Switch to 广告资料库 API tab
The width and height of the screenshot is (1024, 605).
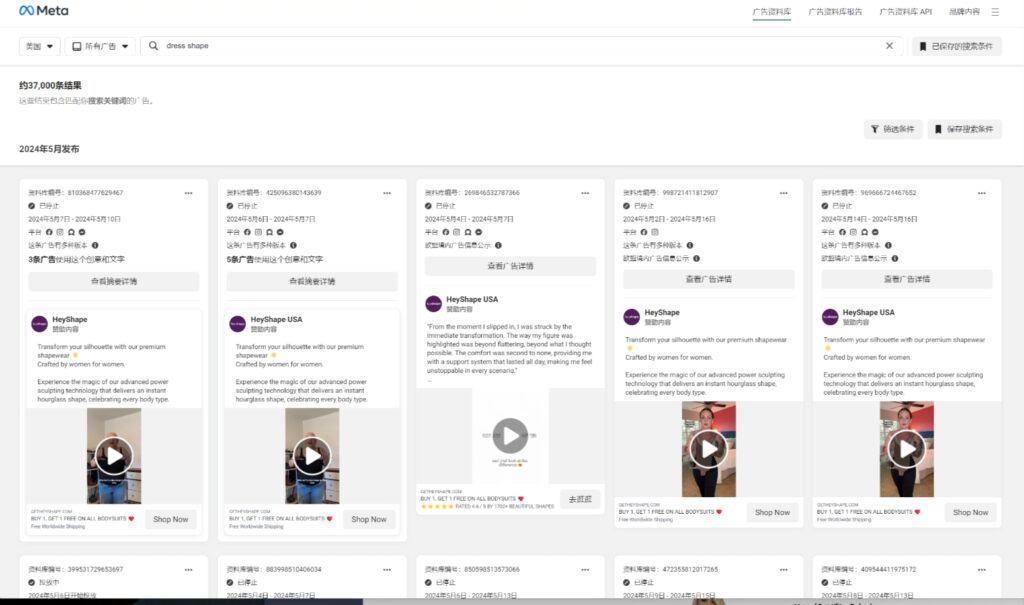[905, 12]
